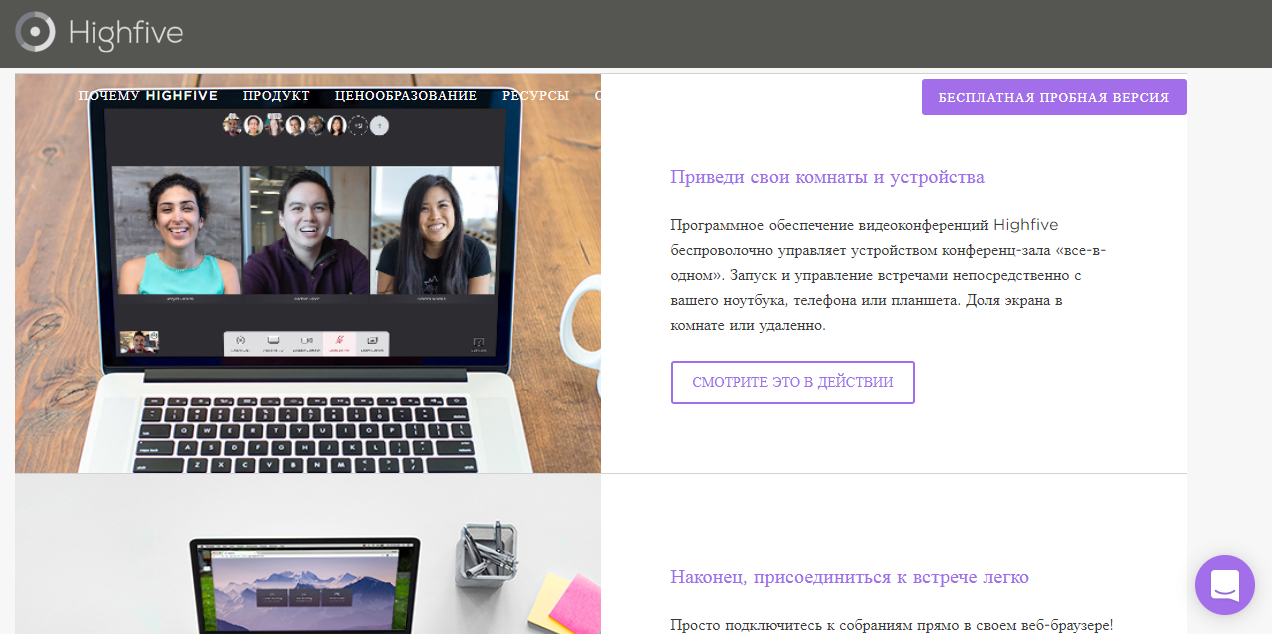Select the broadcast icon in the meeting toolbar

click(x=241, y=341)
